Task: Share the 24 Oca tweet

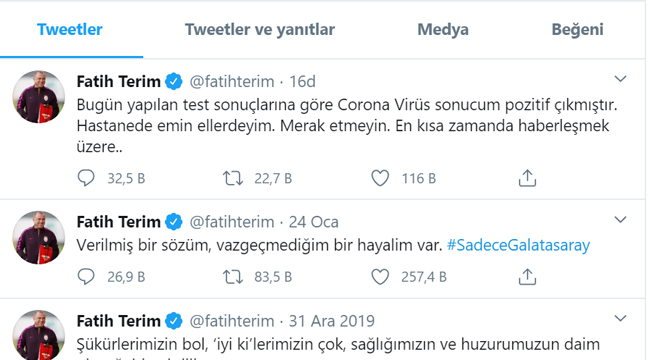Action: point(527,277)
